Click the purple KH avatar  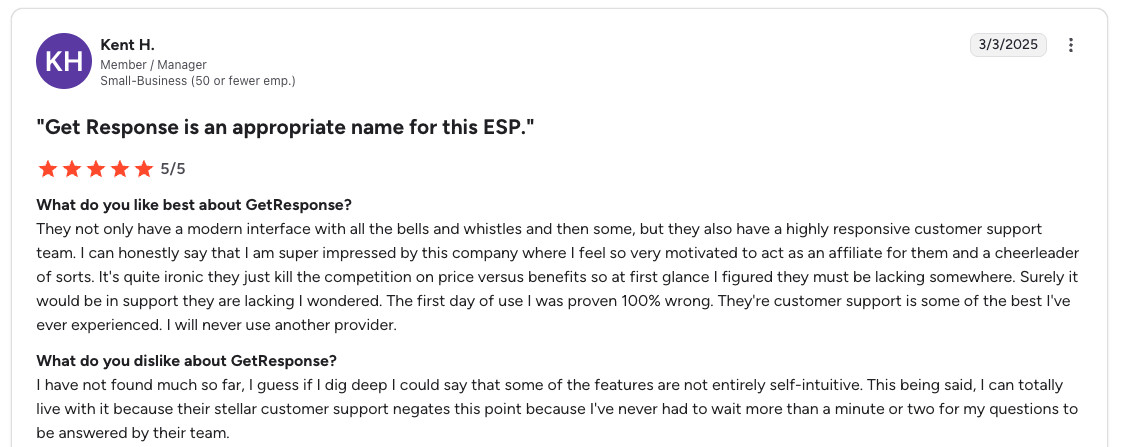click(x=64, y=61)
